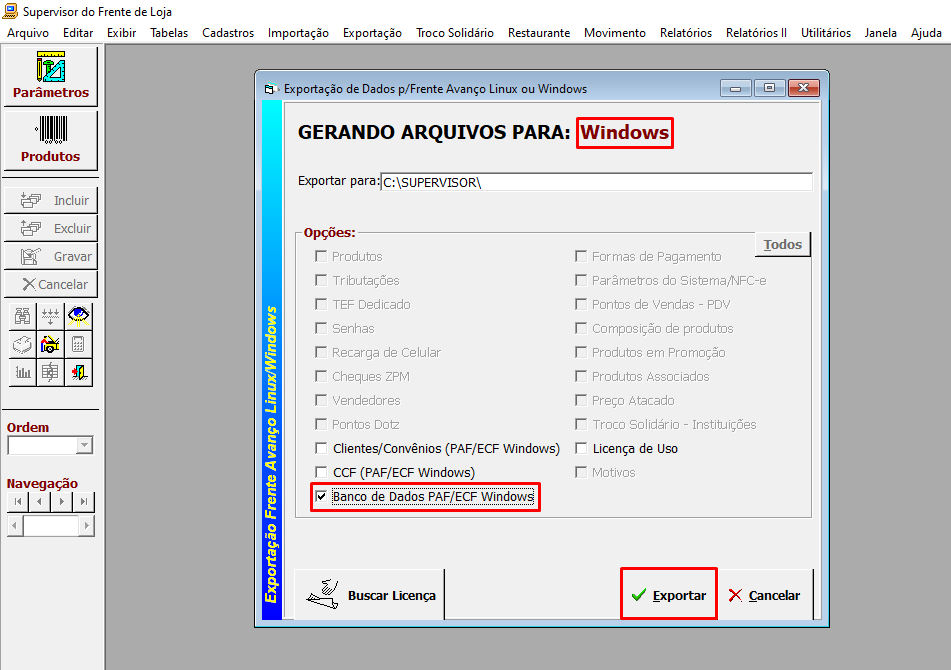Click the sidebar Cancelar button

[50, 284]
